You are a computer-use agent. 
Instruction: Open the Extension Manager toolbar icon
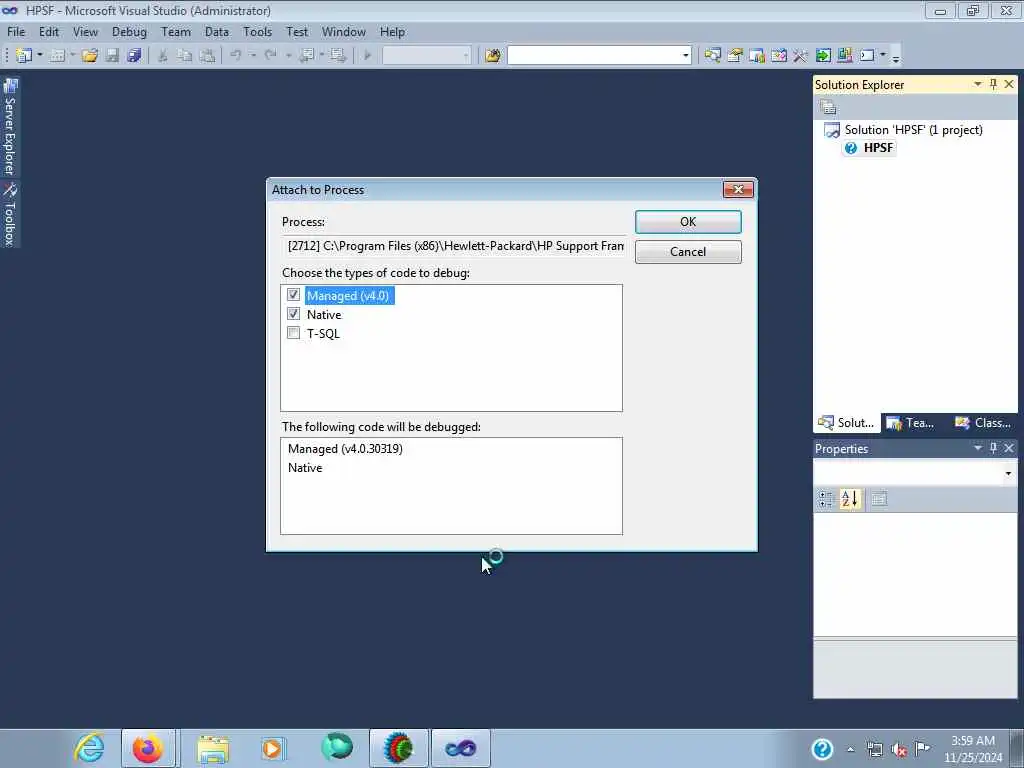[x=844, y=56]
